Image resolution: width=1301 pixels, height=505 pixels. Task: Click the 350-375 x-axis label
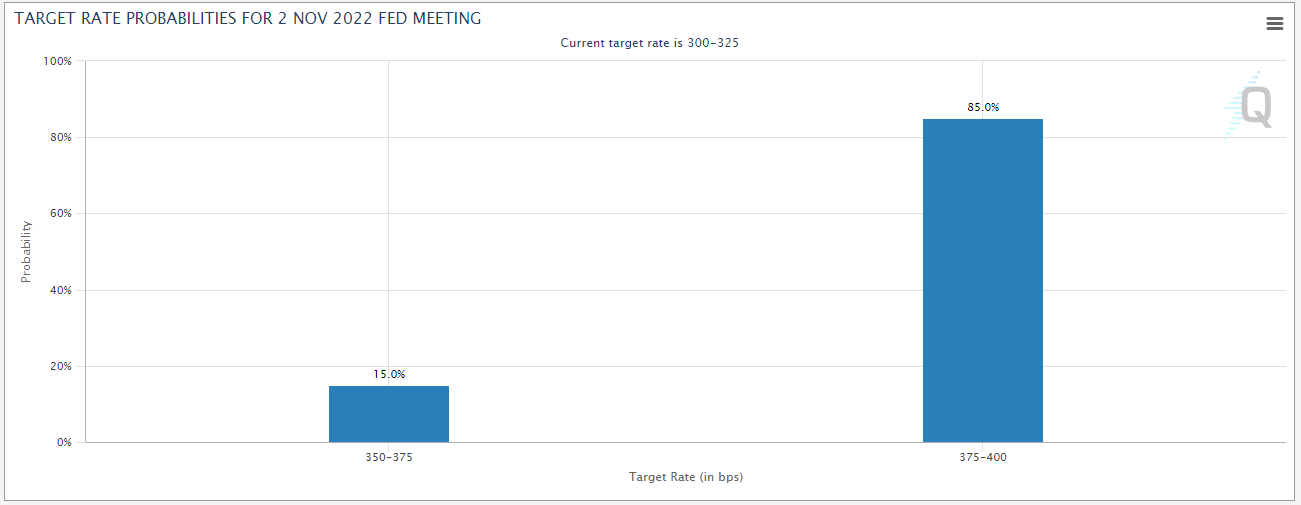click(389, 457)
